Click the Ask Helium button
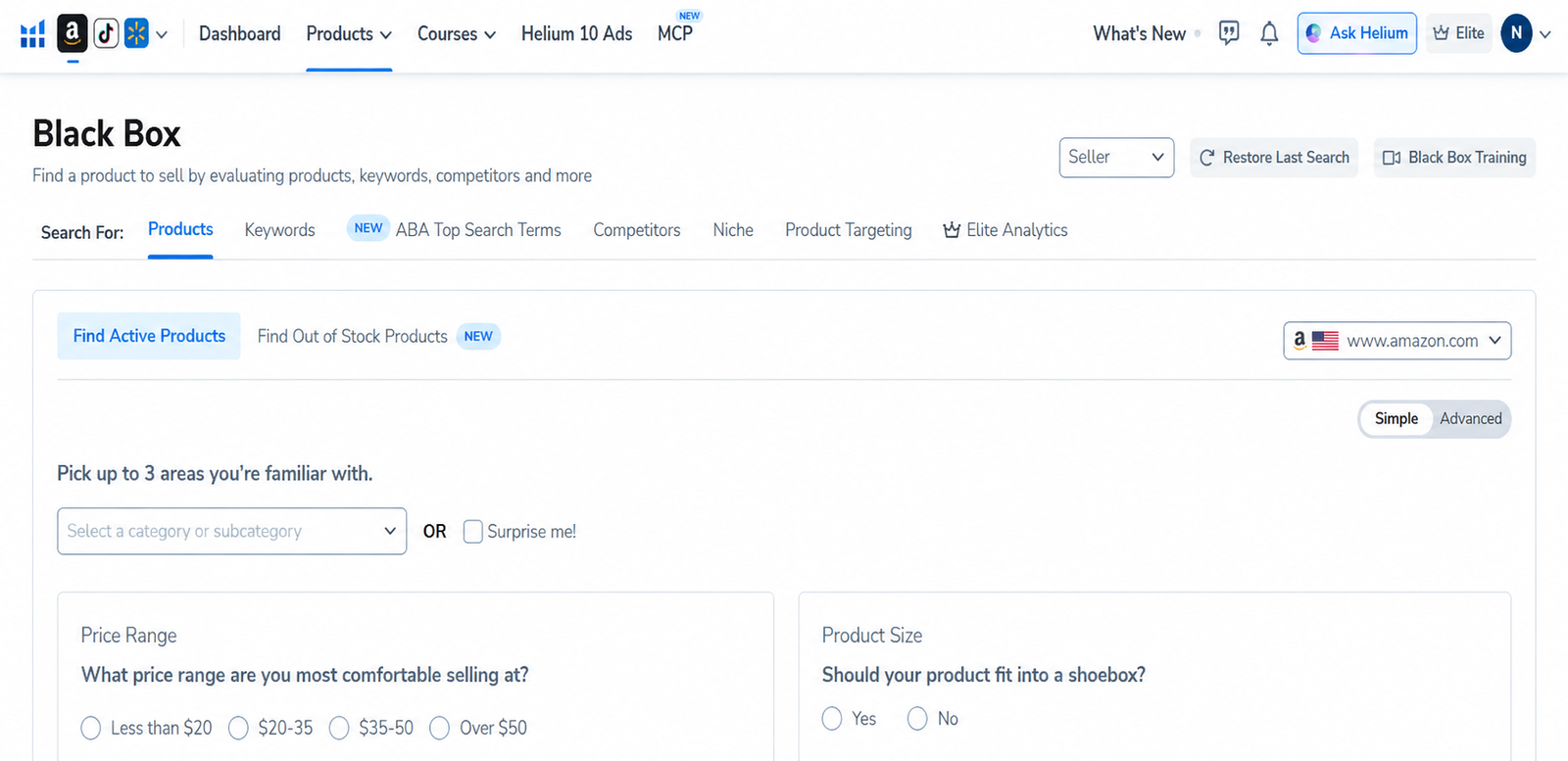The width and height of the screenshot is (1568, 761). 1357,33
